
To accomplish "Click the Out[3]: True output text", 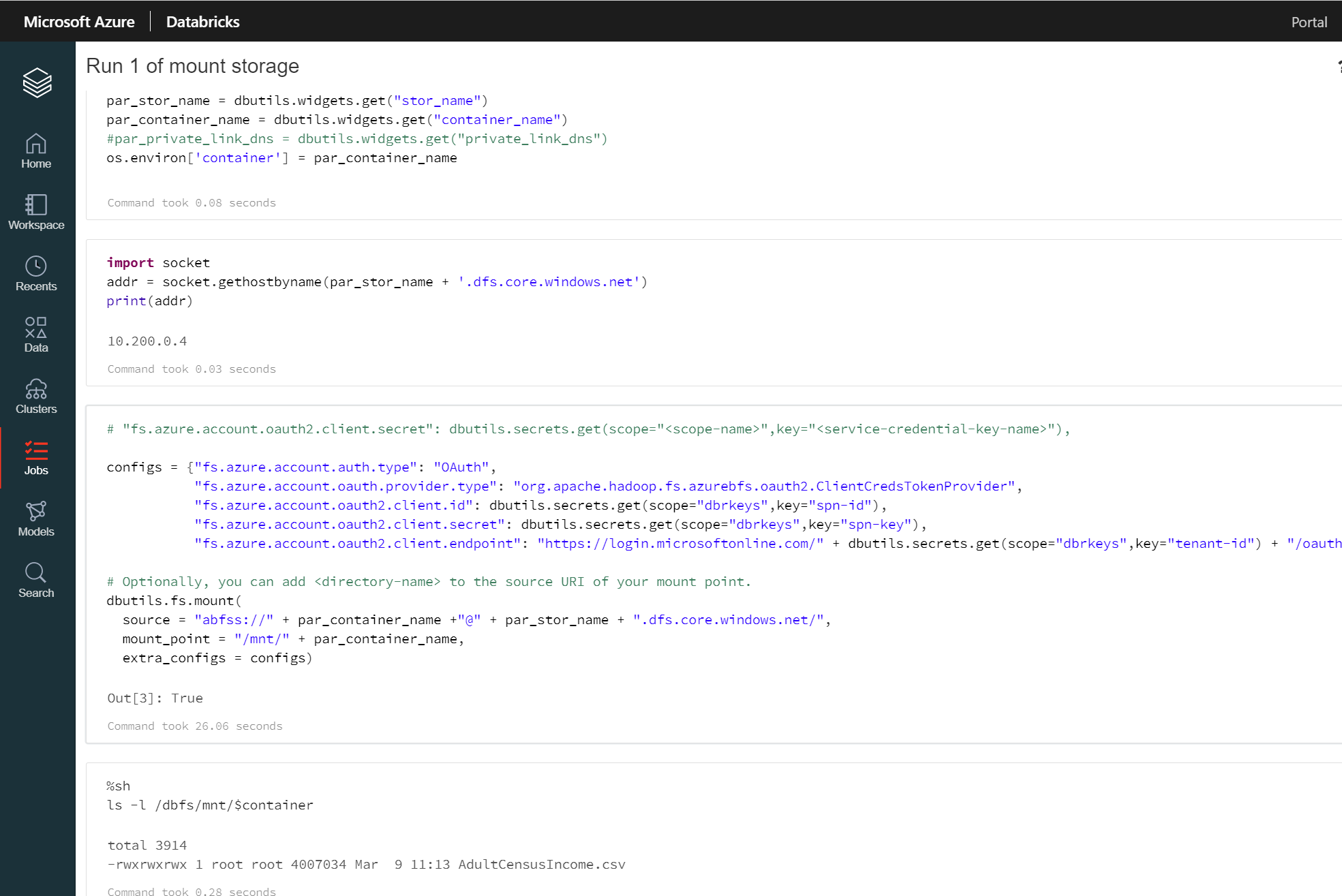I will (153, 698).
